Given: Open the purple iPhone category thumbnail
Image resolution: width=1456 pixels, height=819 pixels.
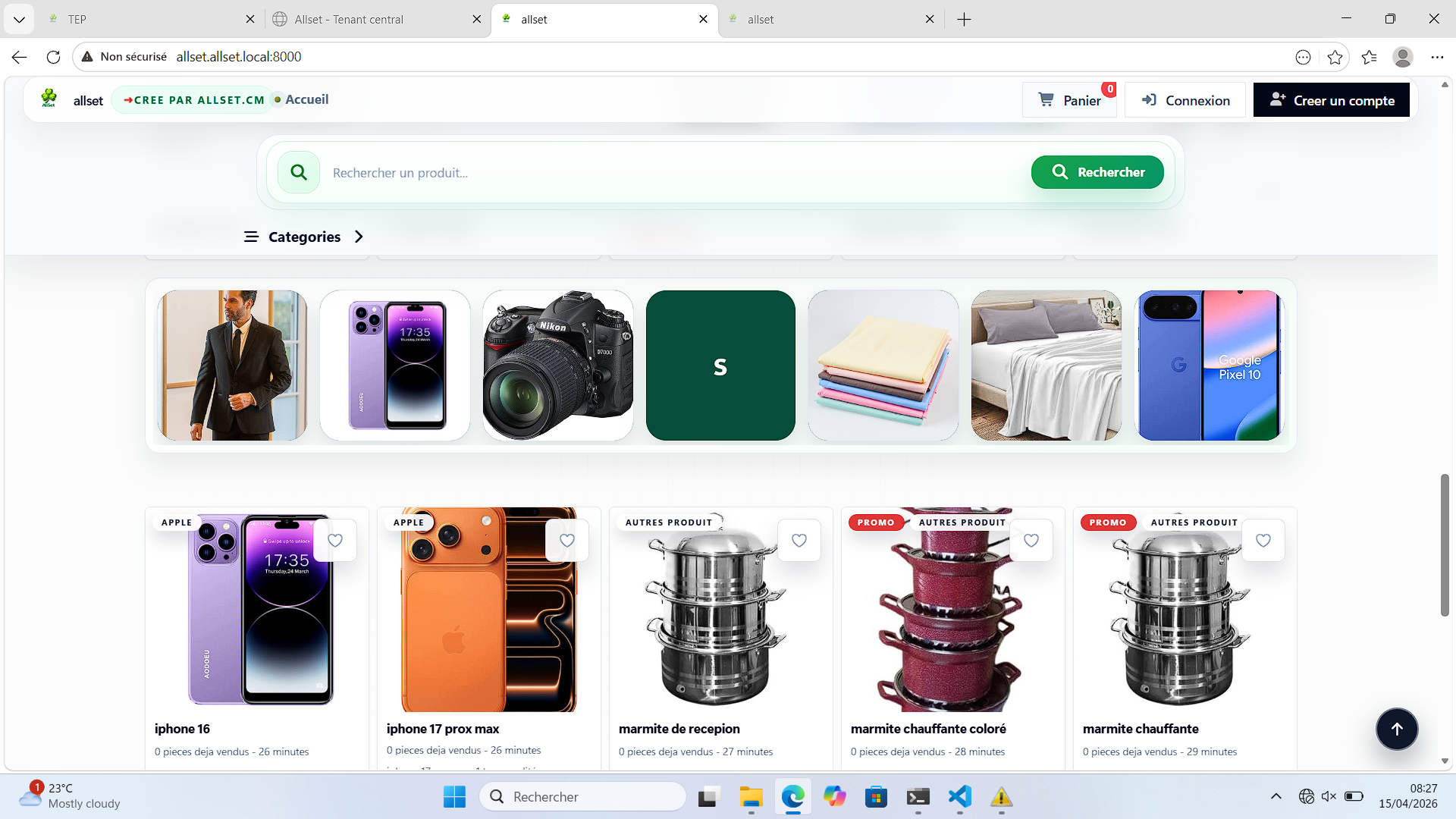Looking at the screenshot, I should [x=395, y=366].
